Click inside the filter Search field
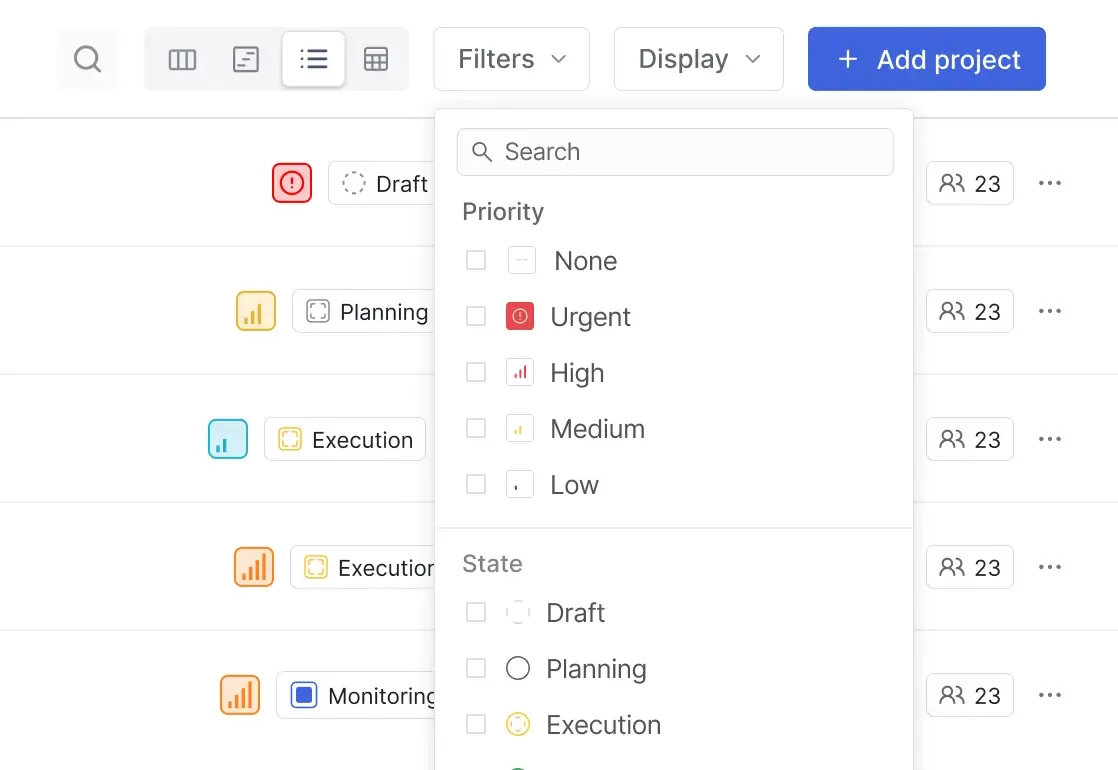The width and height of the screenshot is (1118, 770). tap(675, 151)
